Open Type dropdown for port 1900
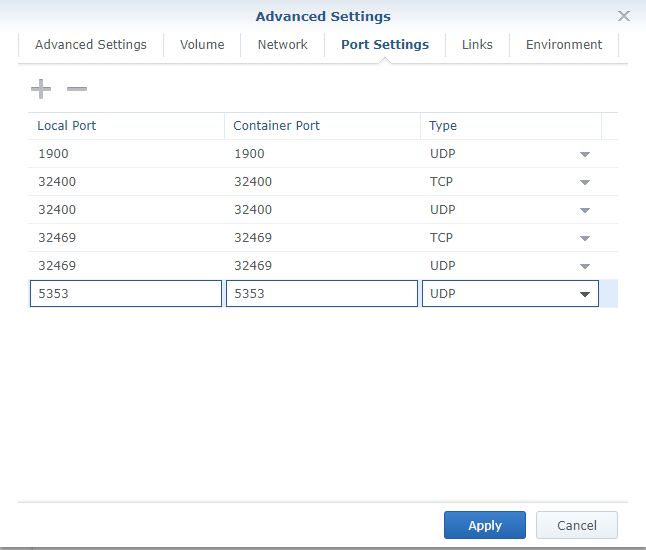Viewport: 646px width, 550px height. point(585,154)
